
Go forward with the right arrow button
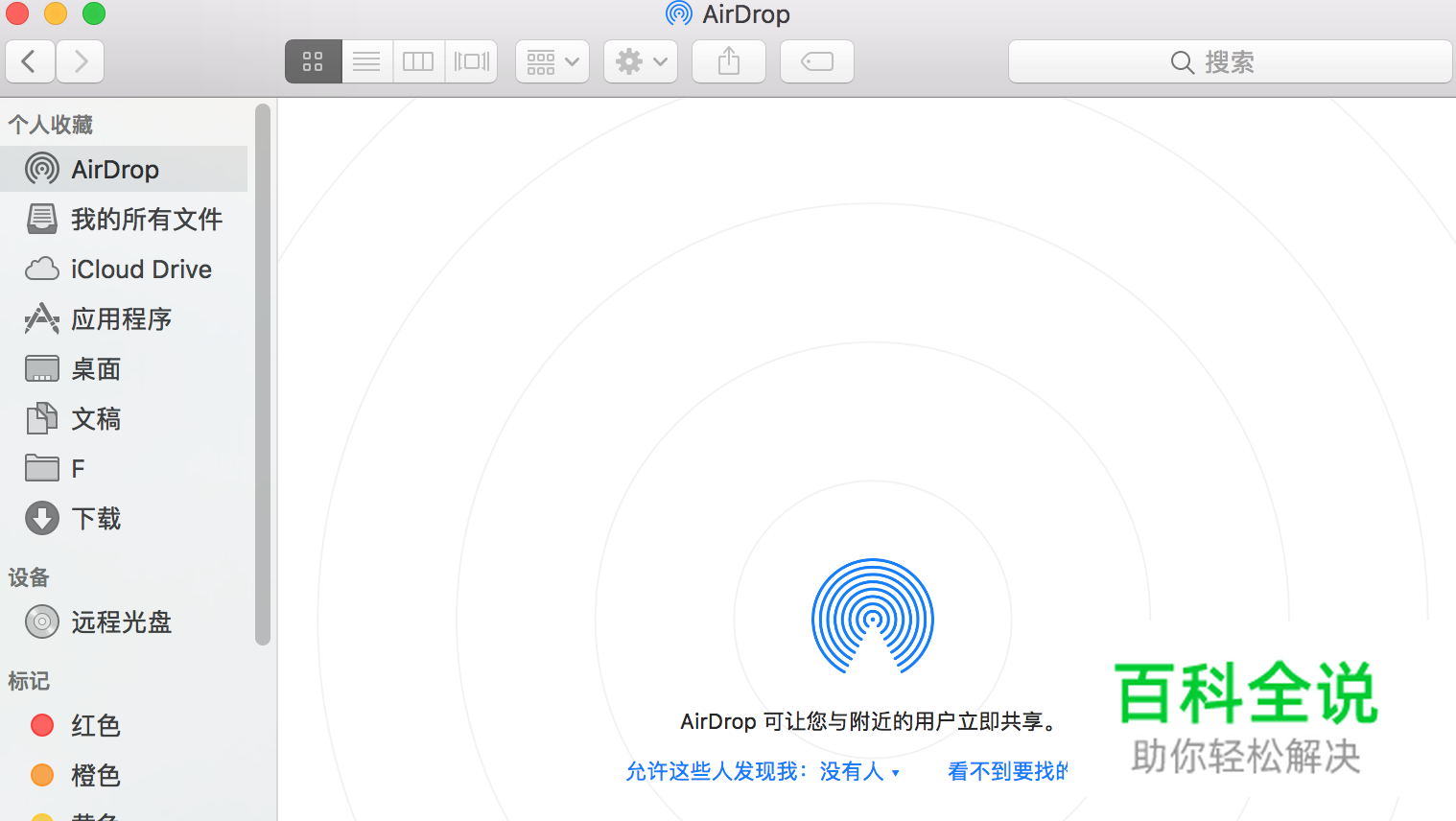[81, 62]
